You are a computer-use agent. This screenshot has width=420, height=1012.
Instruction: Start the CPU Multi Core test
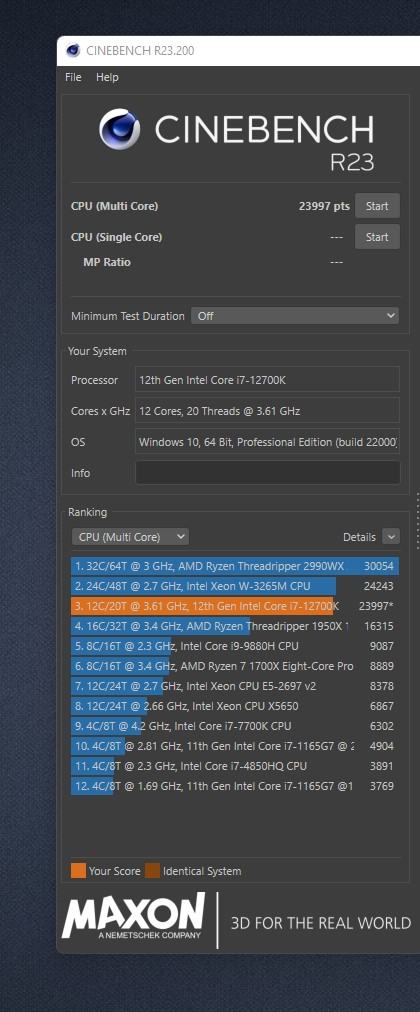377,206
